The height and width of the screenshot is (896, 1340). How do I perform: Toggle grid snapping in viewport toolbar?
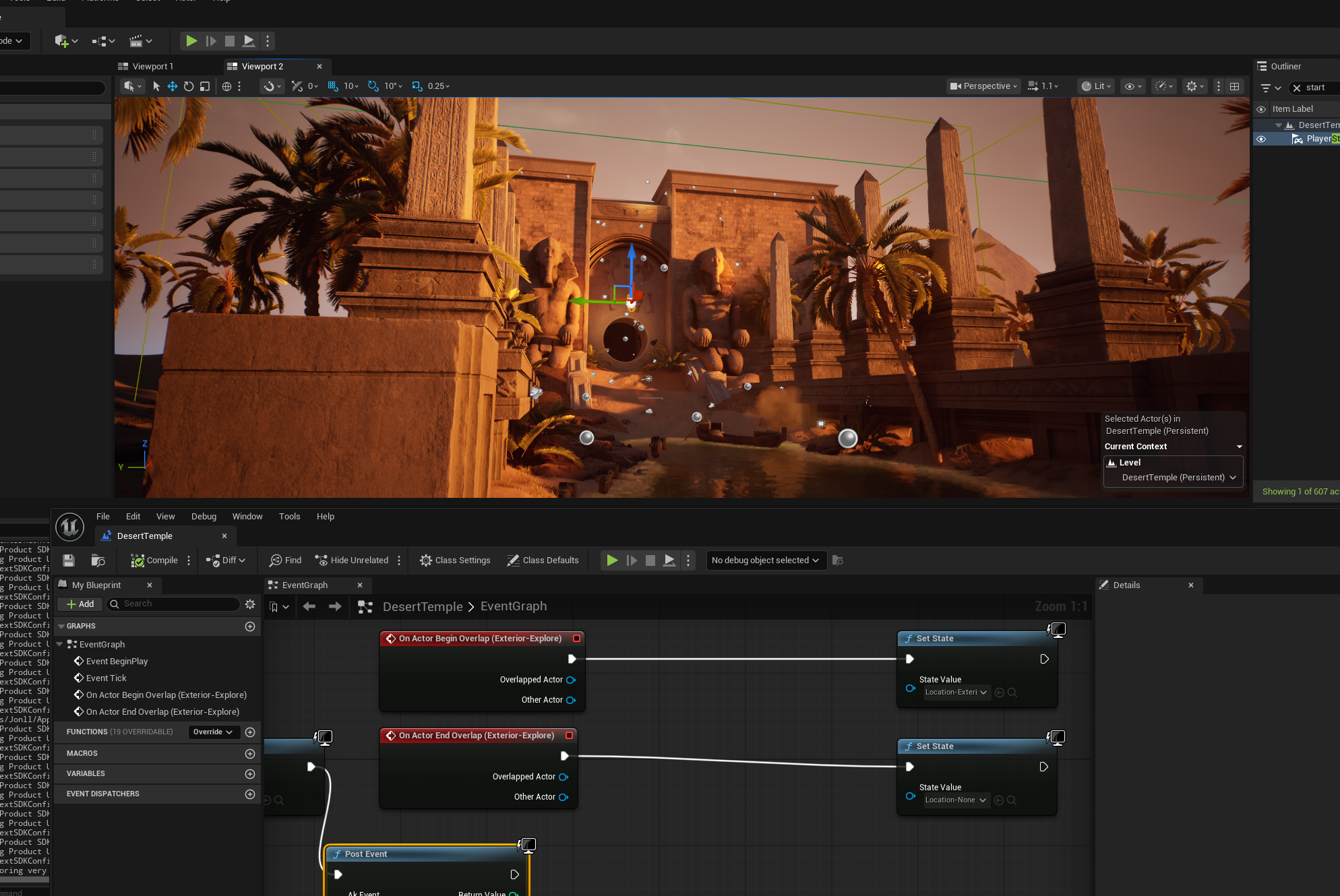(333, 86)
